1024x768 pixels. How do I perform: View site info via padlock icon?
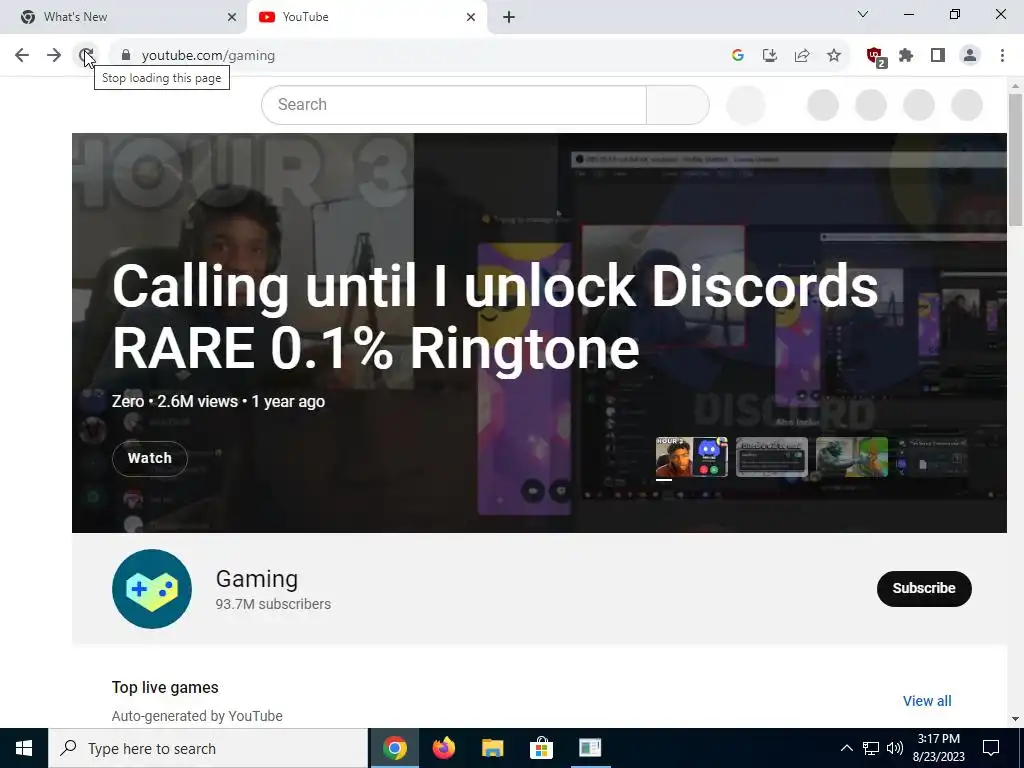tap(126, 56)
